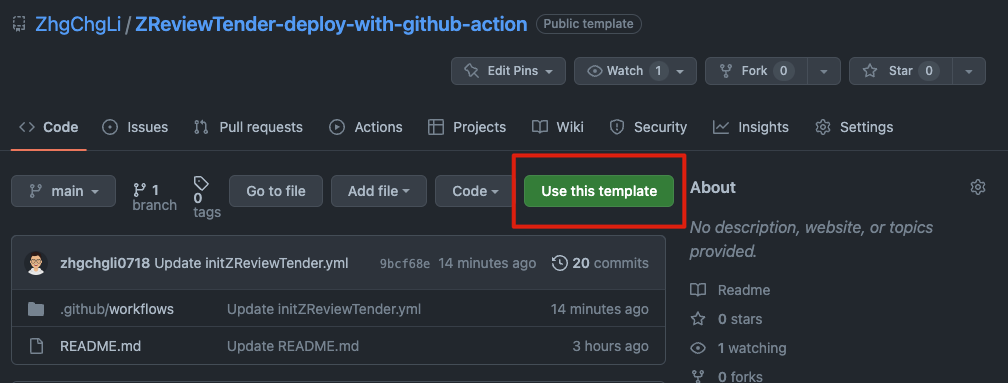This screenshot has height=383, width=1008.
Task: Open the Edit Pins dropdown
Action: 508,71
